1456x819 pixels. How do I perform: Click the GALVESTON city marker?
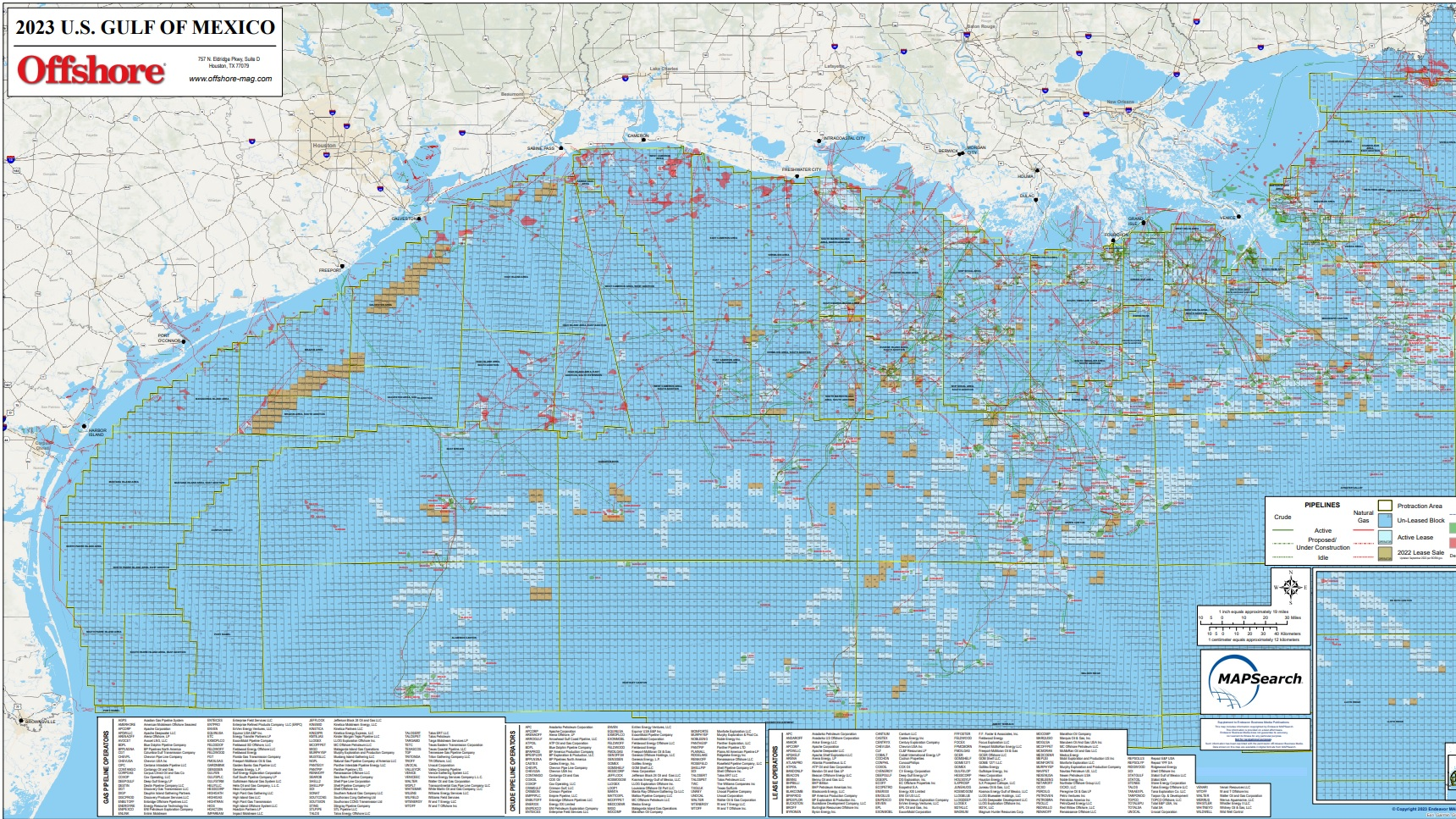419,219
